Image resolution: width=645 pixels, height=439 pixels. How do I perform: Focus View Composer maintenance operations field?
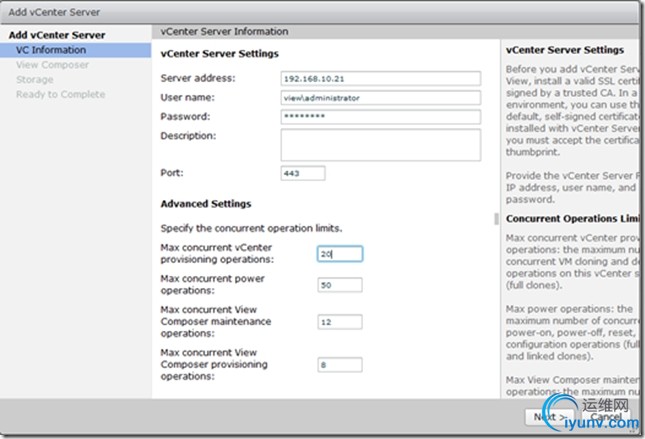coord(340,322)
